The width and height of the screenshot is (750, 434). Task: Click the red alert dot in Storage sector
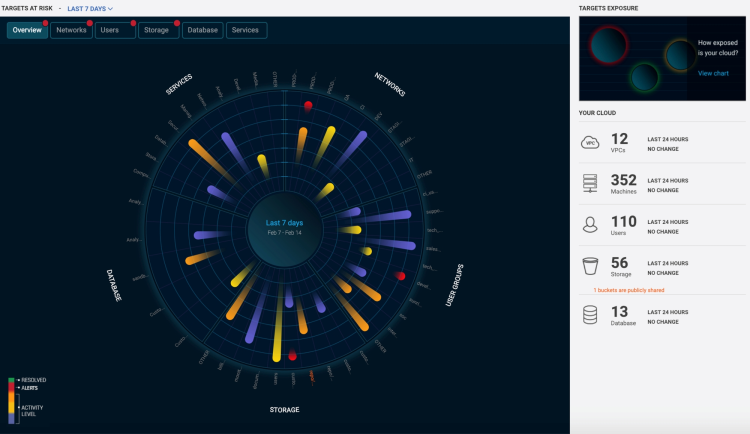tap(293, 356)
